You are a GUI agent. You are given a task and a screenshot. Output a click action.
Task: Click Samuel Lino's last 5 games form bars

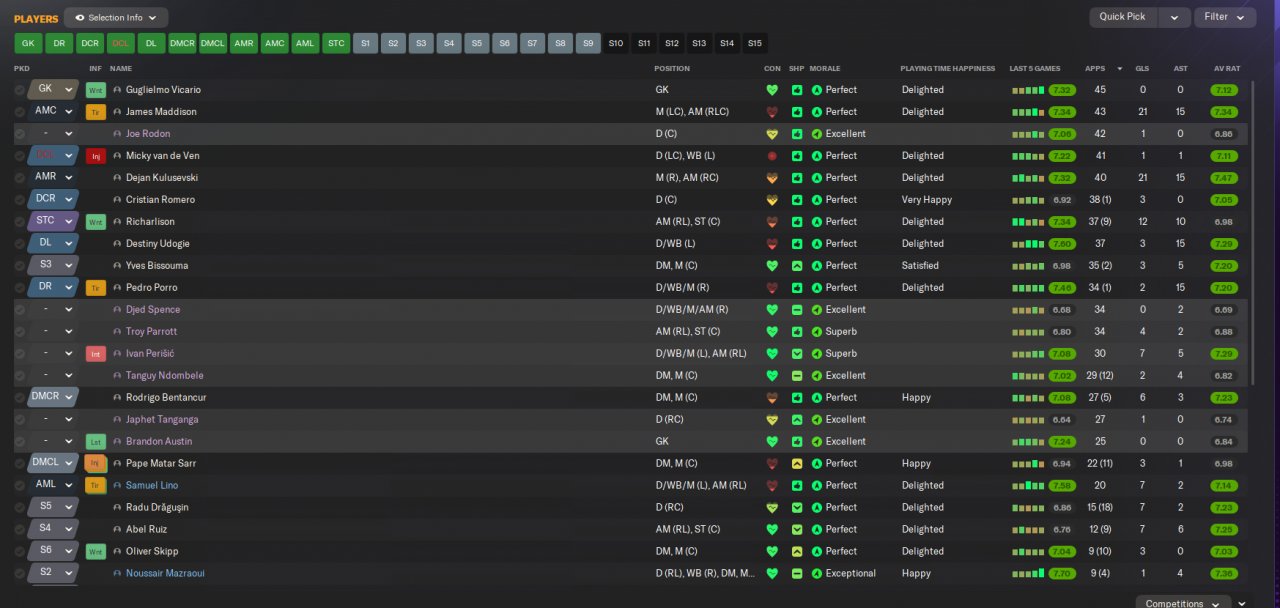[x=1028, y=486]
